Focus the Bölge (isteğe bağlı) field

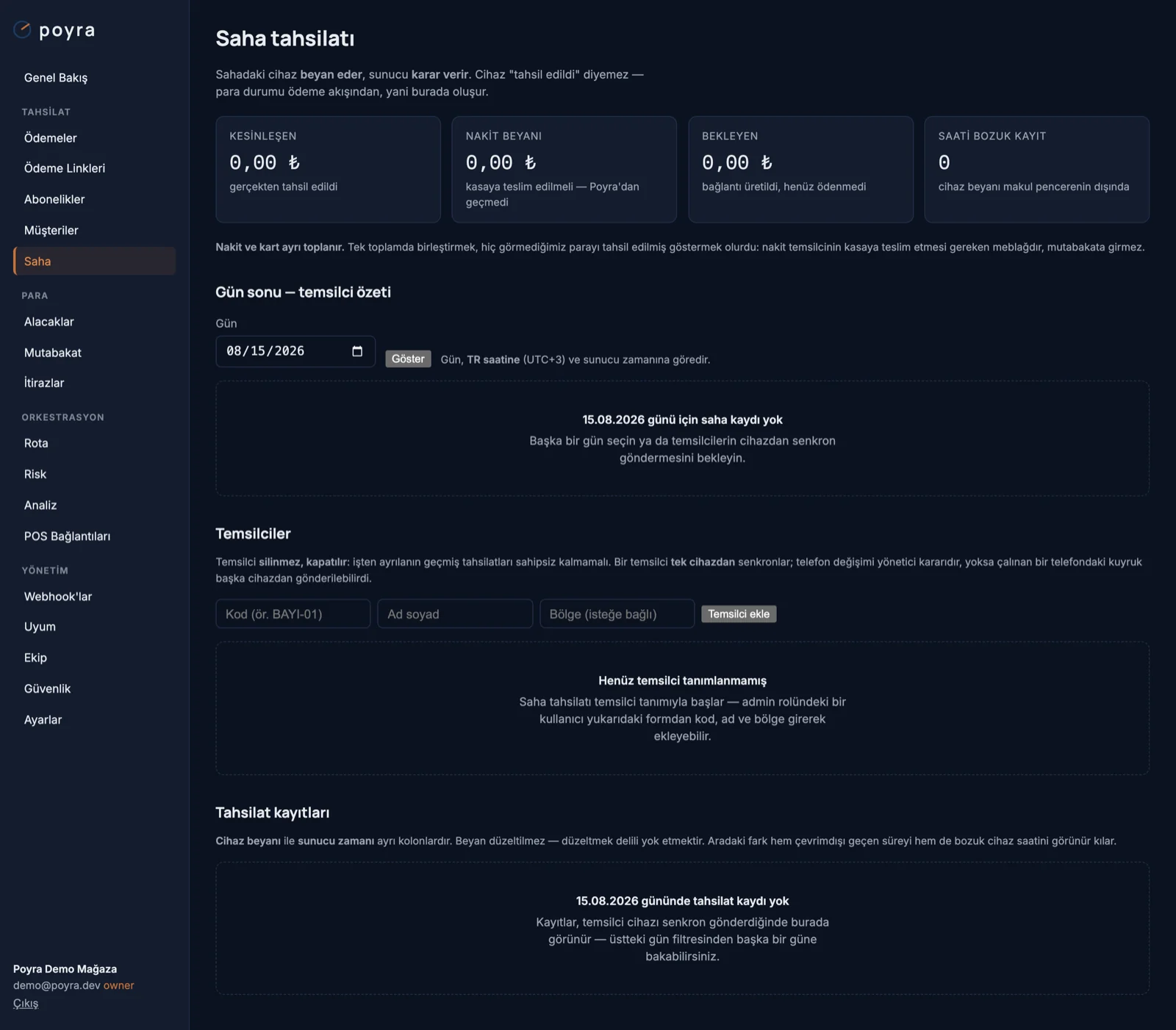click(617, 613)
